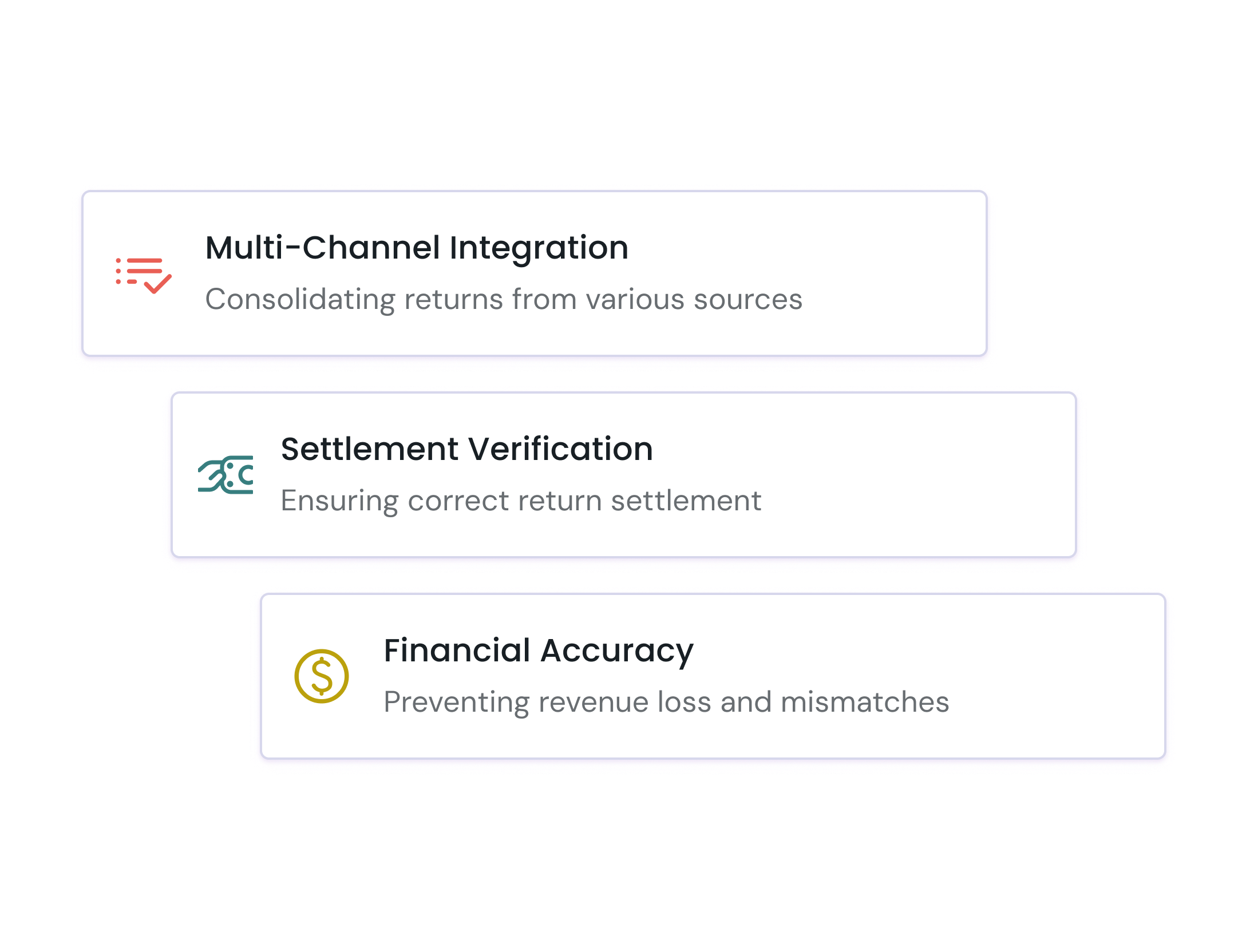This screenshot has width=1246, height=952.
Task: Click the word 'Integration' in first card
Action: coord(539,248)
